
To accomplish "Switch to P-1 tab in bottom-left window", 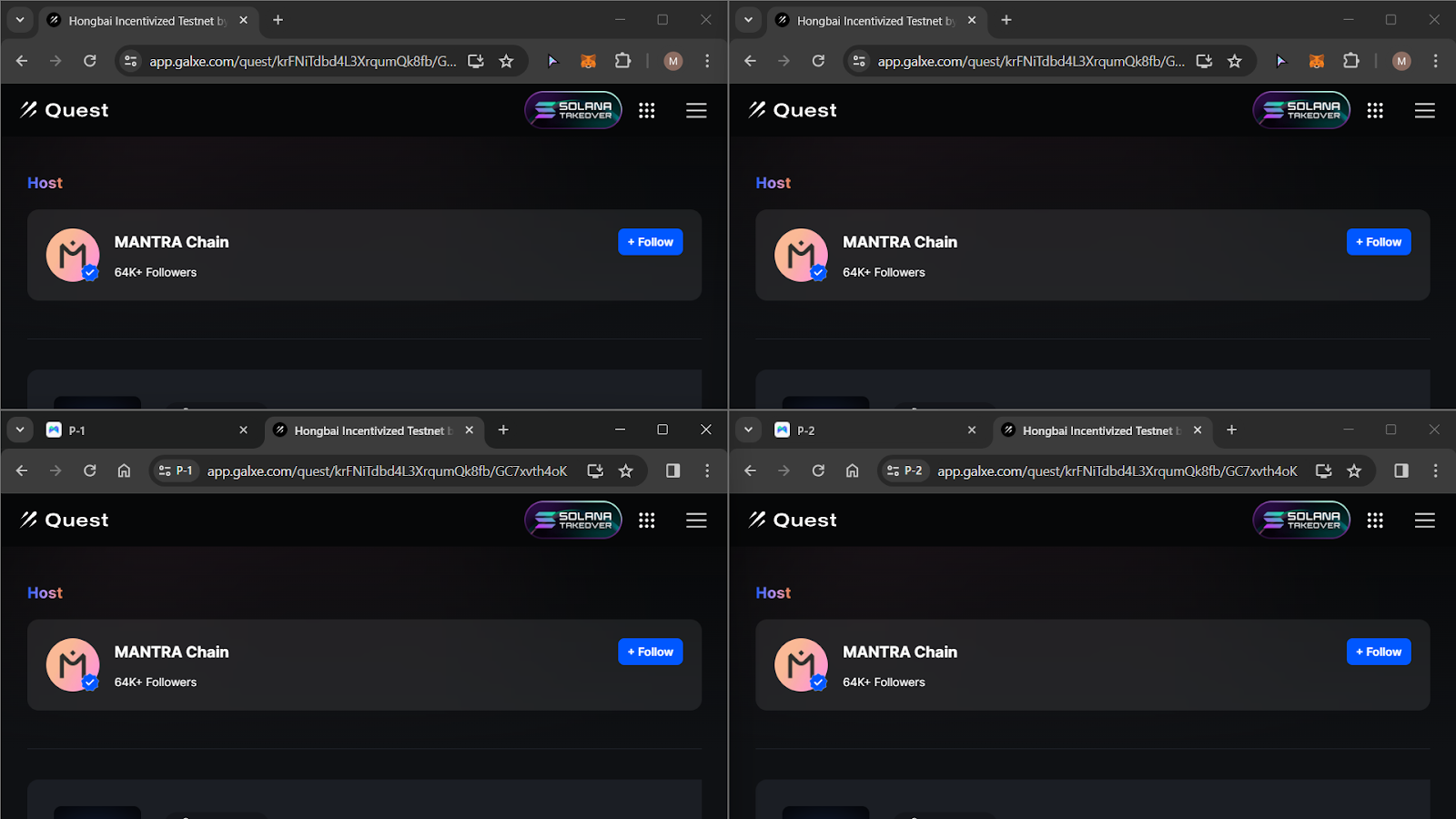I will coord(147,430).
